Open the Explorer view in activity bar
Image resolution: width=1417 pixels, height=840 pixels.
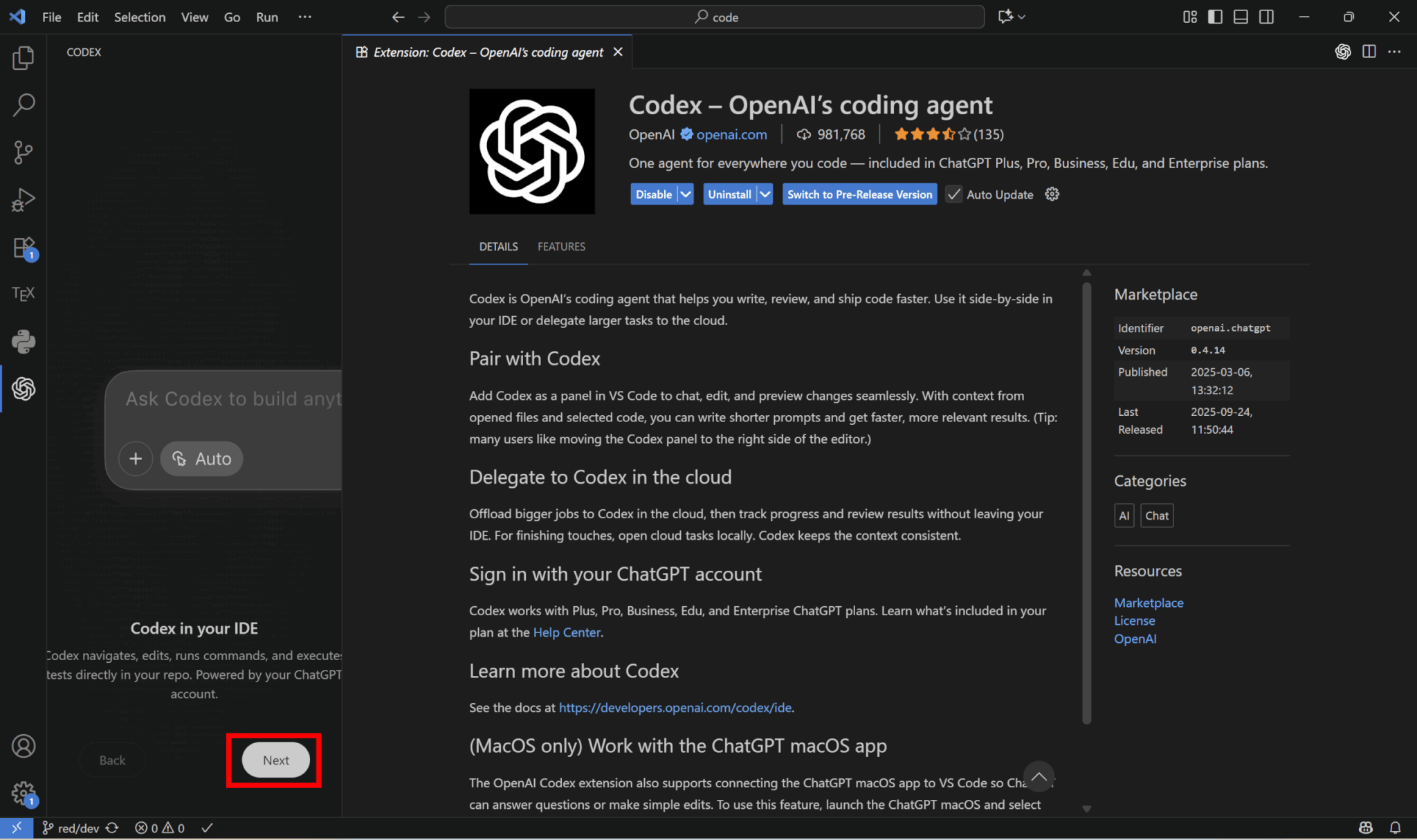(x=23, y=58)
